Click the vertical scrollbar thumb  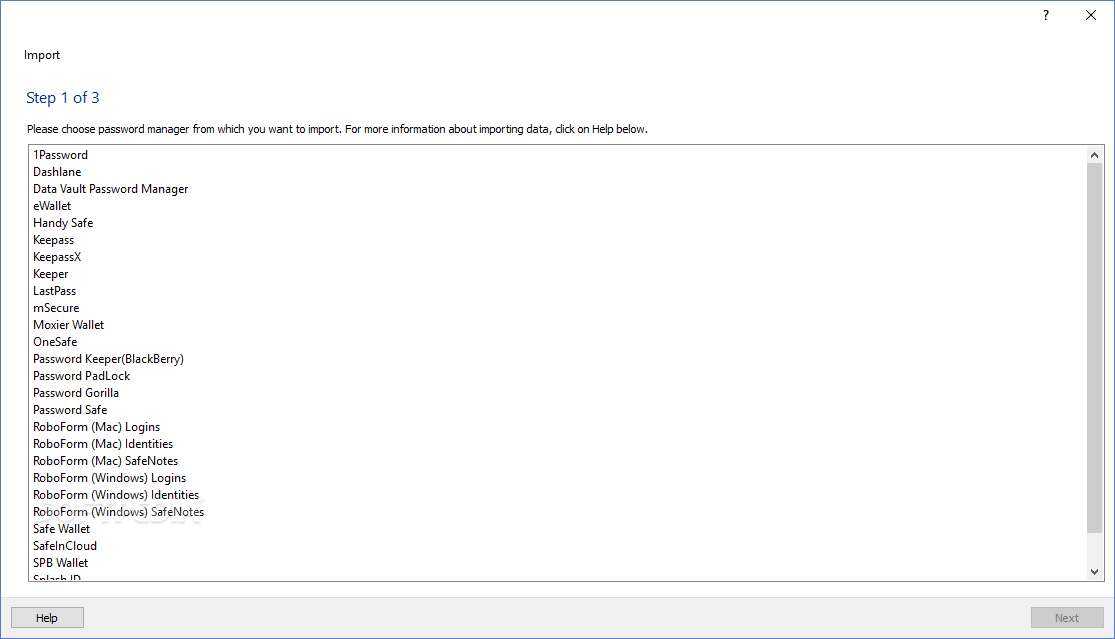(1094, 348)
